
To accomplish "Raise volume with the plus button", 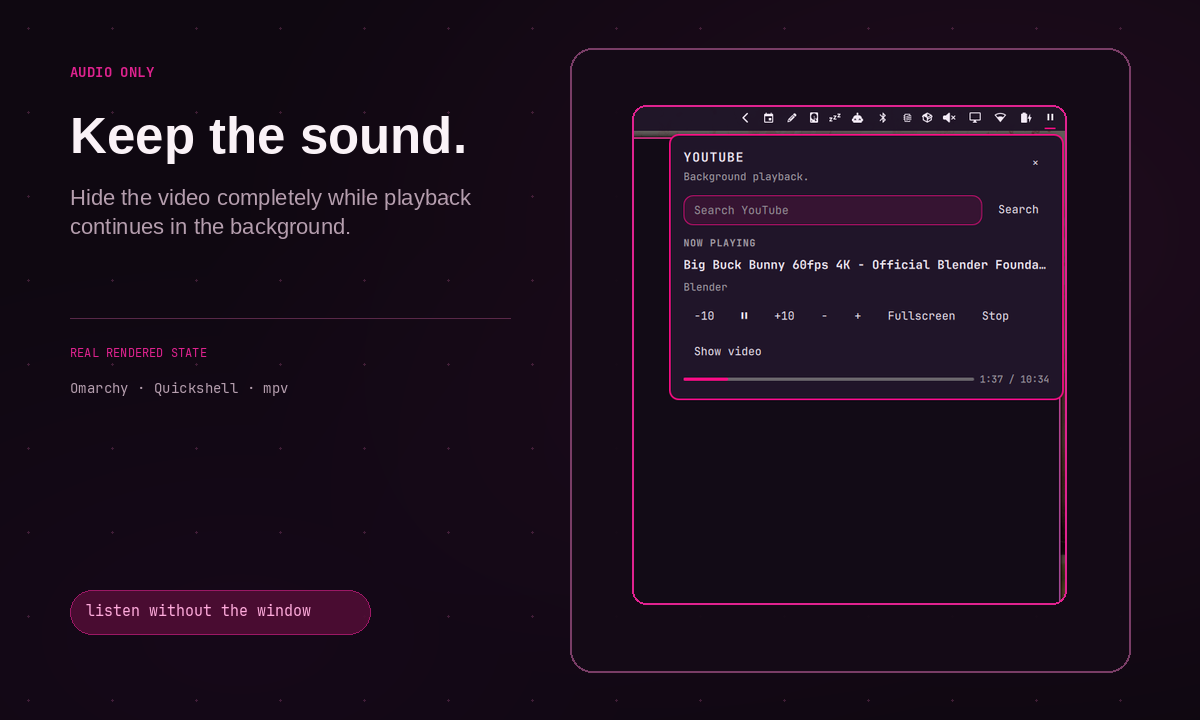I will (857, 316).
